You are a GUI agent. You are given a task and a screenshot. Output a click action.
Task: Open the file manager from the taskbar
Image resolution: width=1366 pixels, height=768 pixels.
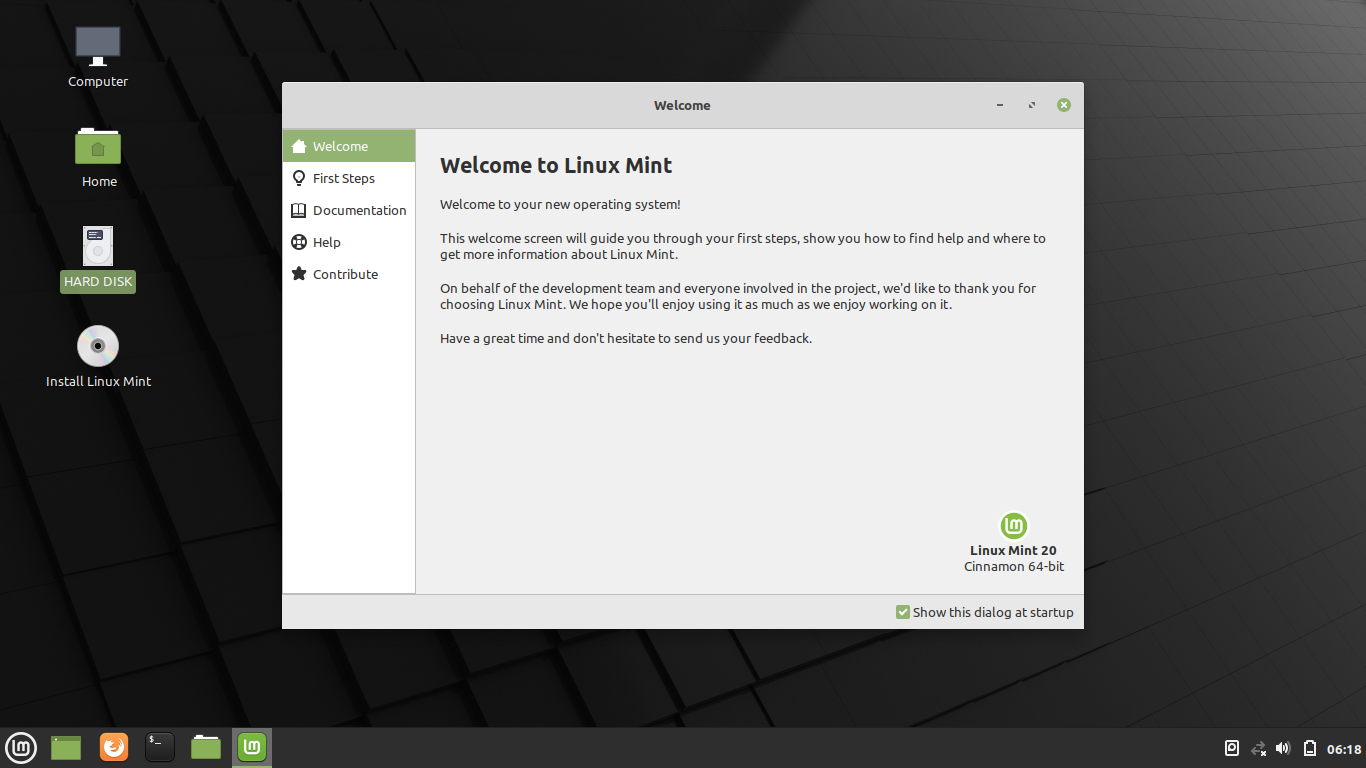click(205, 747)
